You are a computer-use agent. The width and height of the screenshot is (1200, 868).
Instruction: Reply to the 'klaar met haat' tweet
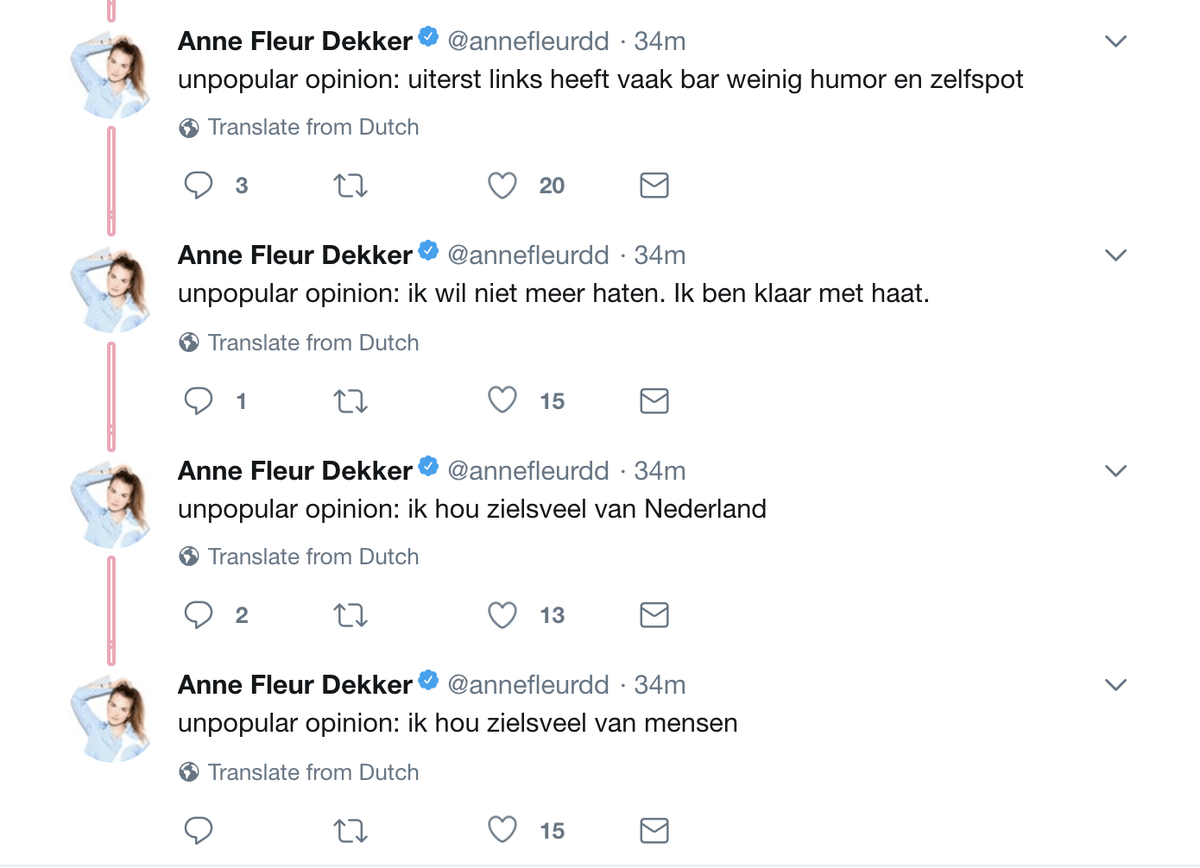tap(199, 401)
